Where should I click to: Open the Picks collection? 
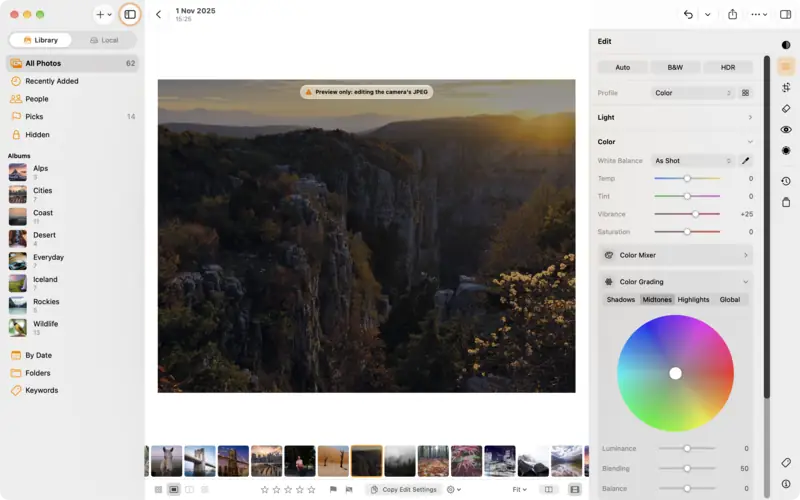tap(72, 116)
